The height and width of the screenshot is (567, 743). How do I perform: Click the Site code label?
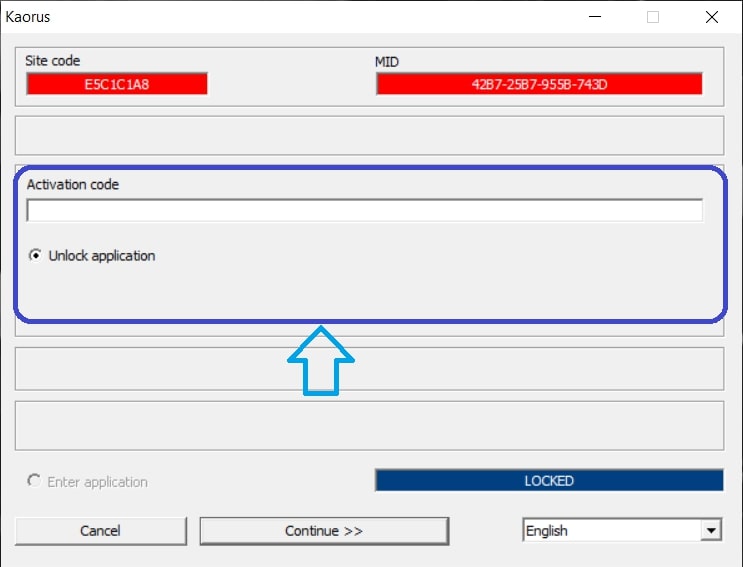pos(53,61)
